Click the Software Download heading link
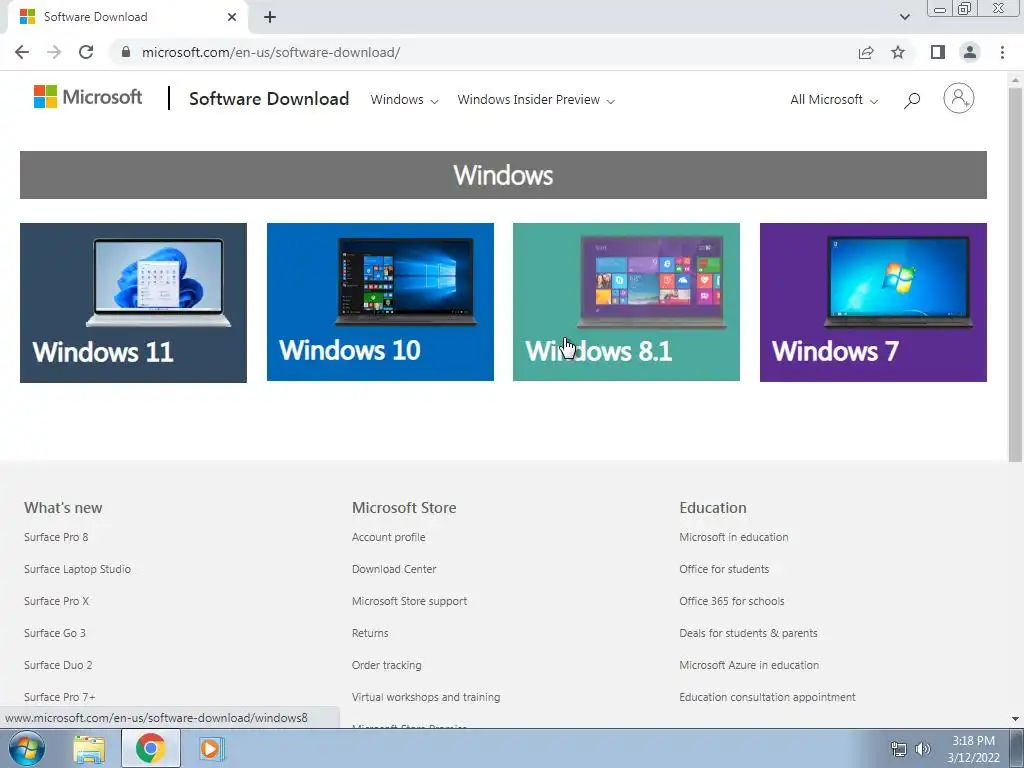This screenshot has width=1024, height=768. pyautogui.click(x=269, y=99)
